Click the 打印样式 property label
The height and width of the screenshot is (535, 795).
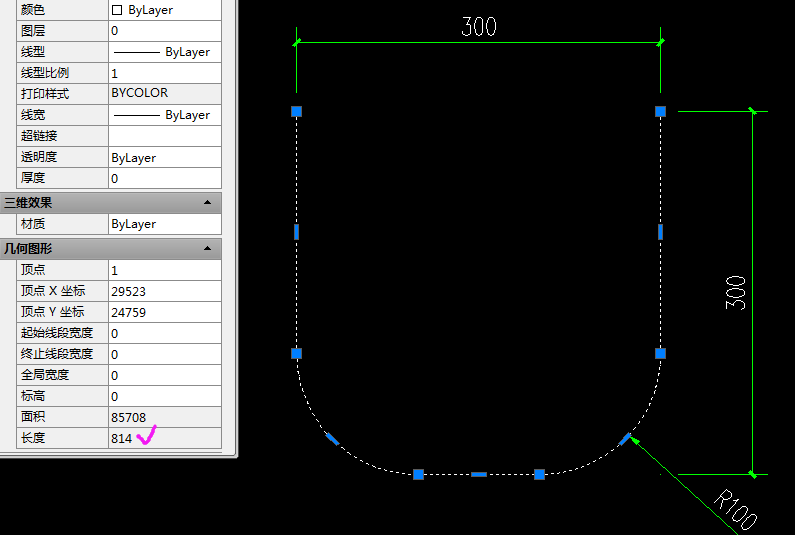[45, 94]
